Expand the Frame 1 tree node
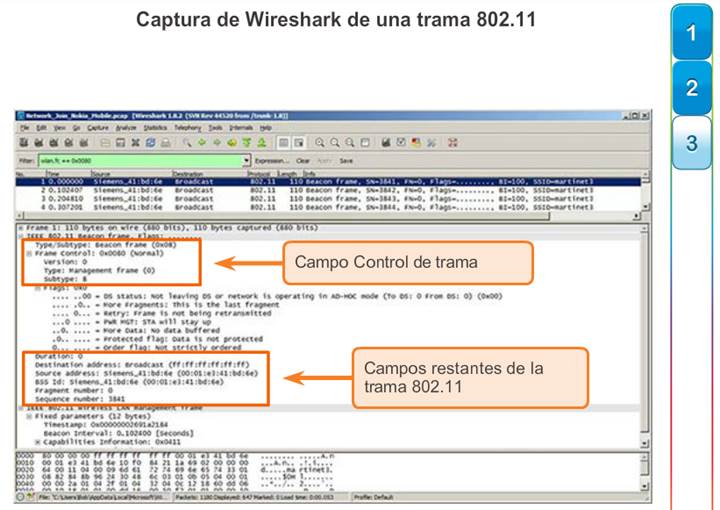Screen dimensions: 720x510 pos(21,228)
